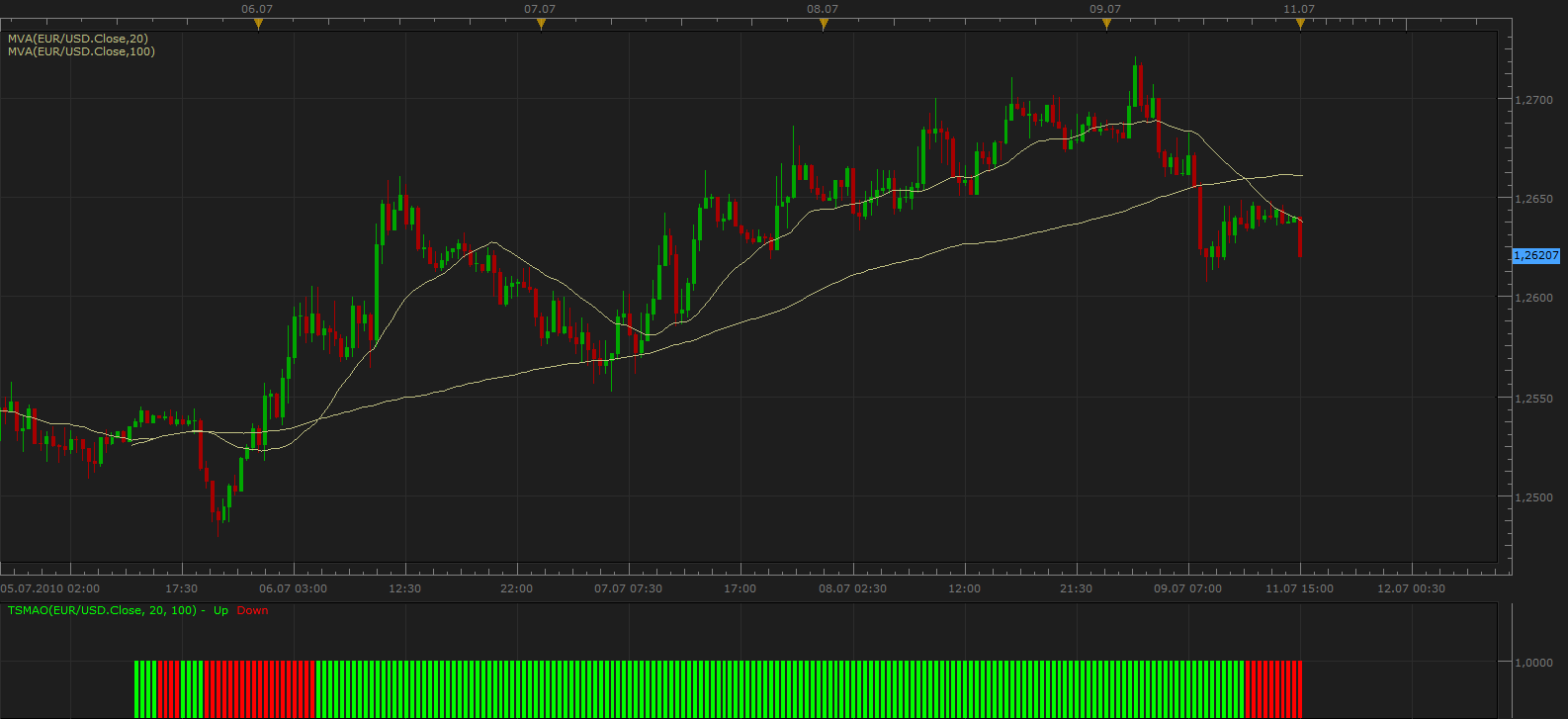Image resolution: width=1568 pixels, height=719 pixels.
Task: Click the 12:30 time axis label
Action: 404,588
